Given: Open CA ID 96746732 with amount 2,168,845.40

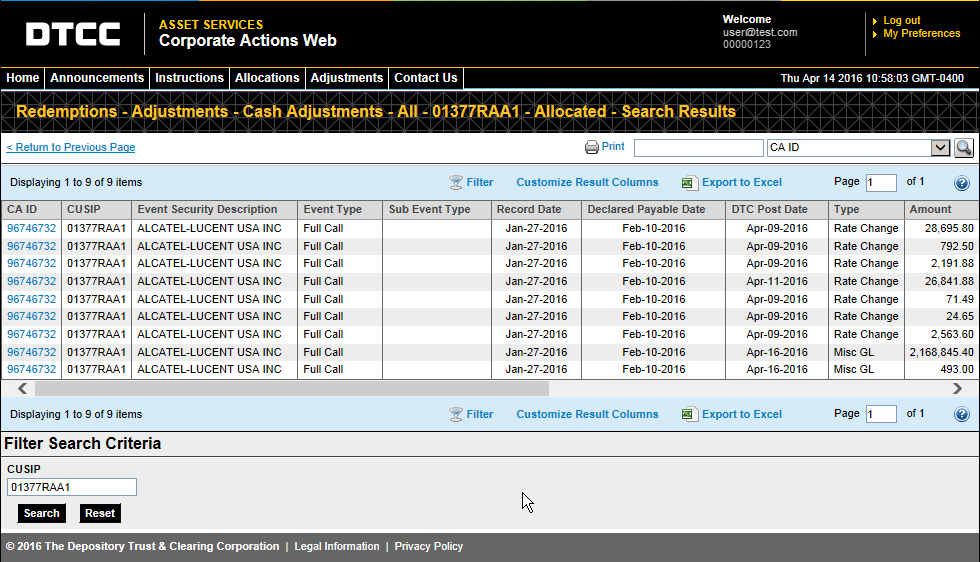Looking at the screenshot, I should (x=31, y=353).
